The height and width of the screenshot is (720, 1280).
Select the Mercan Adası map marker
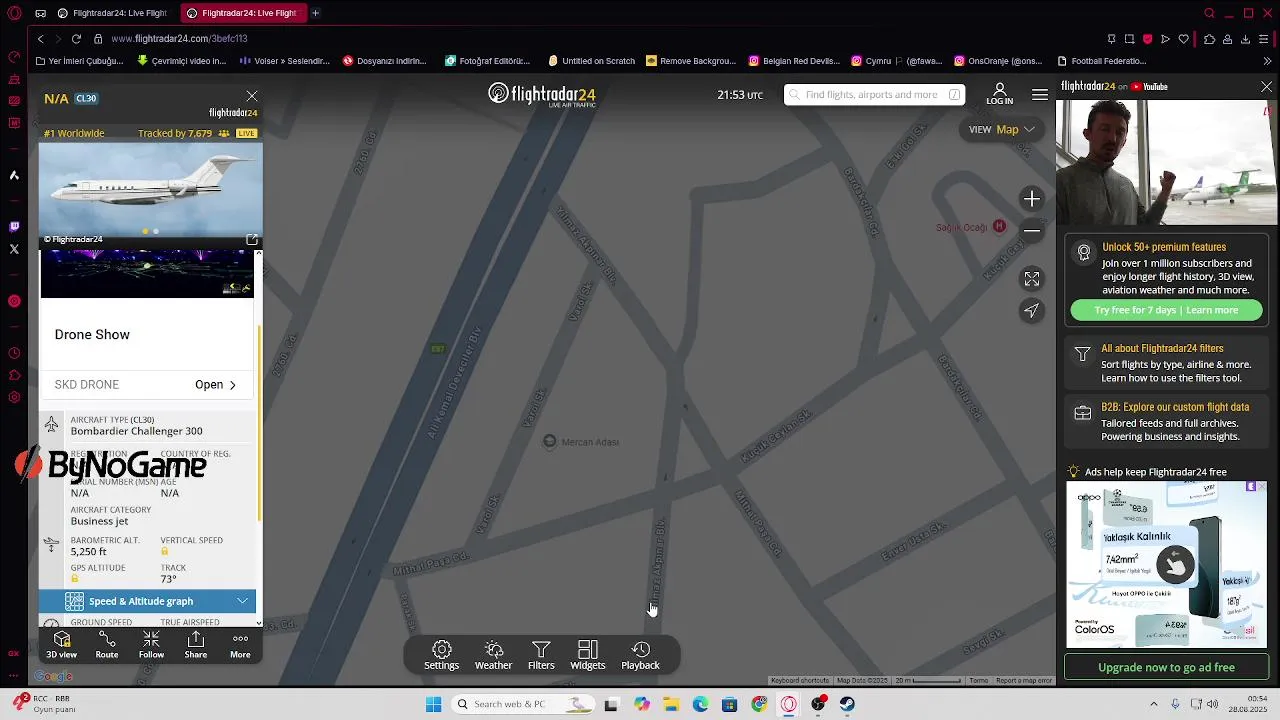[x=549, y=442]
